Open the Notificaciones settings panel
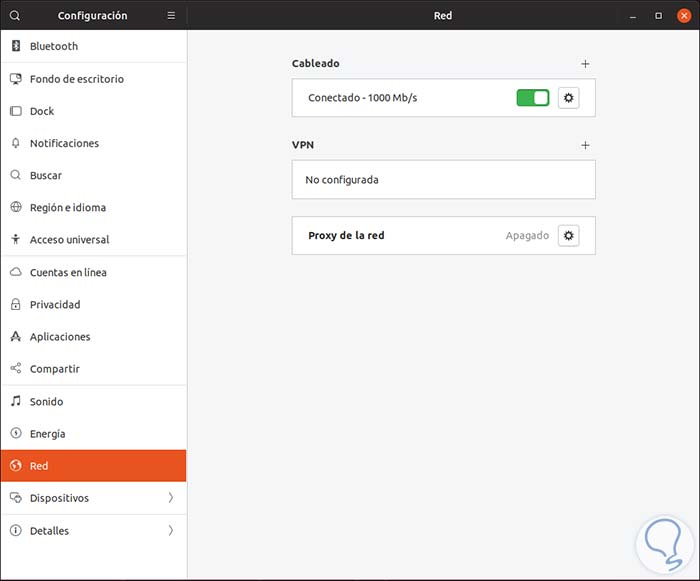 pos(64,144)
